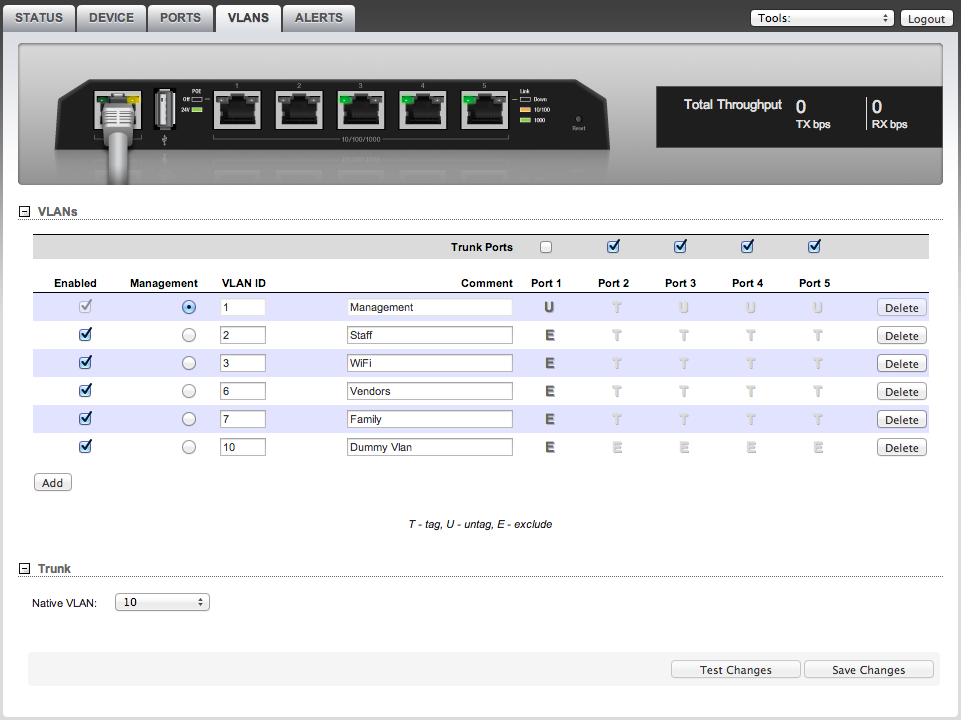Open the Native VLAN dropdown

tap(162, 602)
